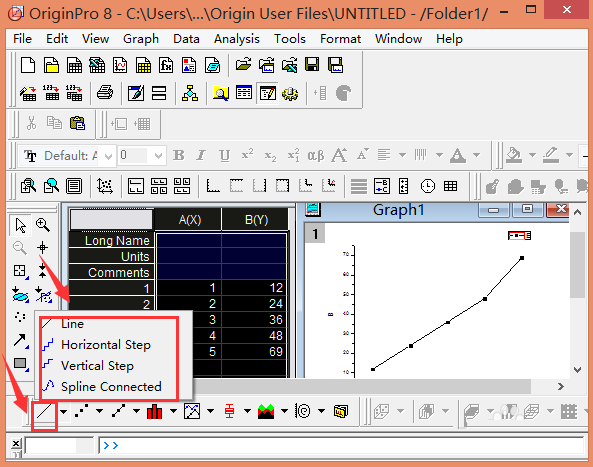Image resolution: width=593 pixels, height=467 pixels.
Task: Expand the Box chart dropdown arrow
Action: (247, 411)
